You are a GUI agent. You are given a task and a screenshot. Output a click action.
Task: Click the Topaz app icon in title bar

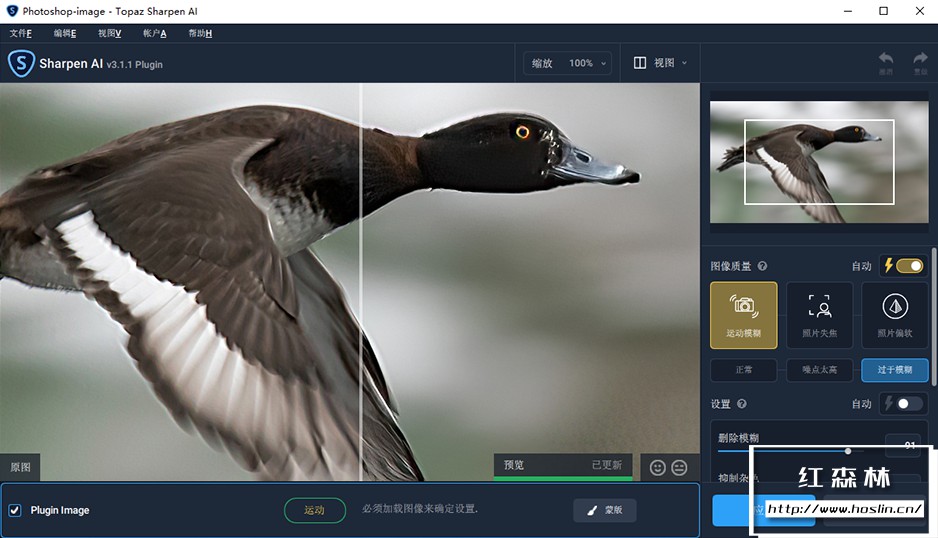coord(11,11)
